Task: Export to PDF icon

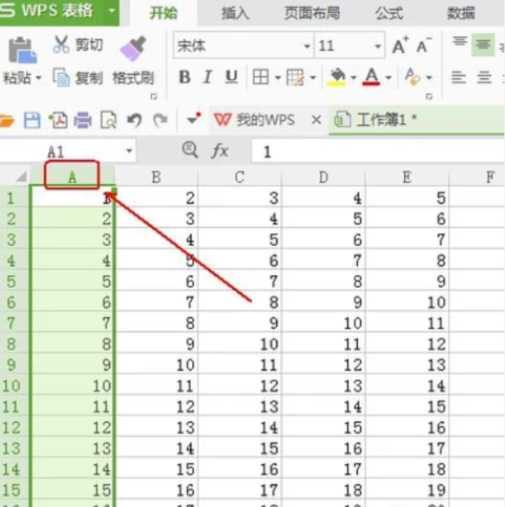Action: [x=58, y=120]
